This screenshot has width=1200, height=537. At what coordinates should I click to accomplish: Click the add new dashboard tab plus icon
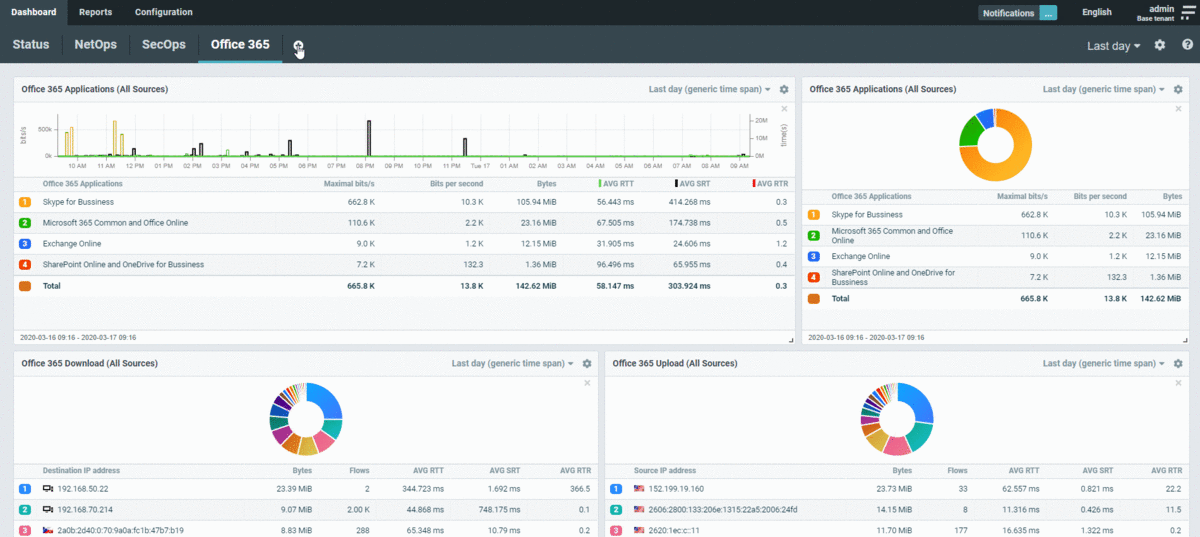click(298, 46)
